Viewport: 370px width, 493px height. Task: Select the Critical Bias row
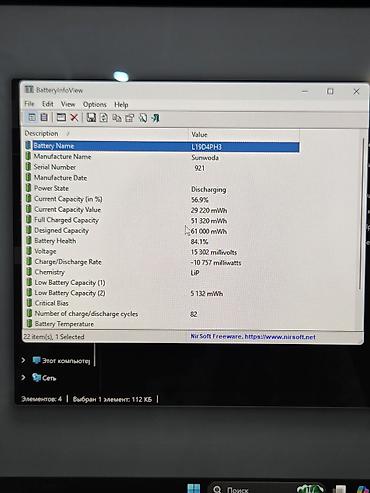pos(162,303)
